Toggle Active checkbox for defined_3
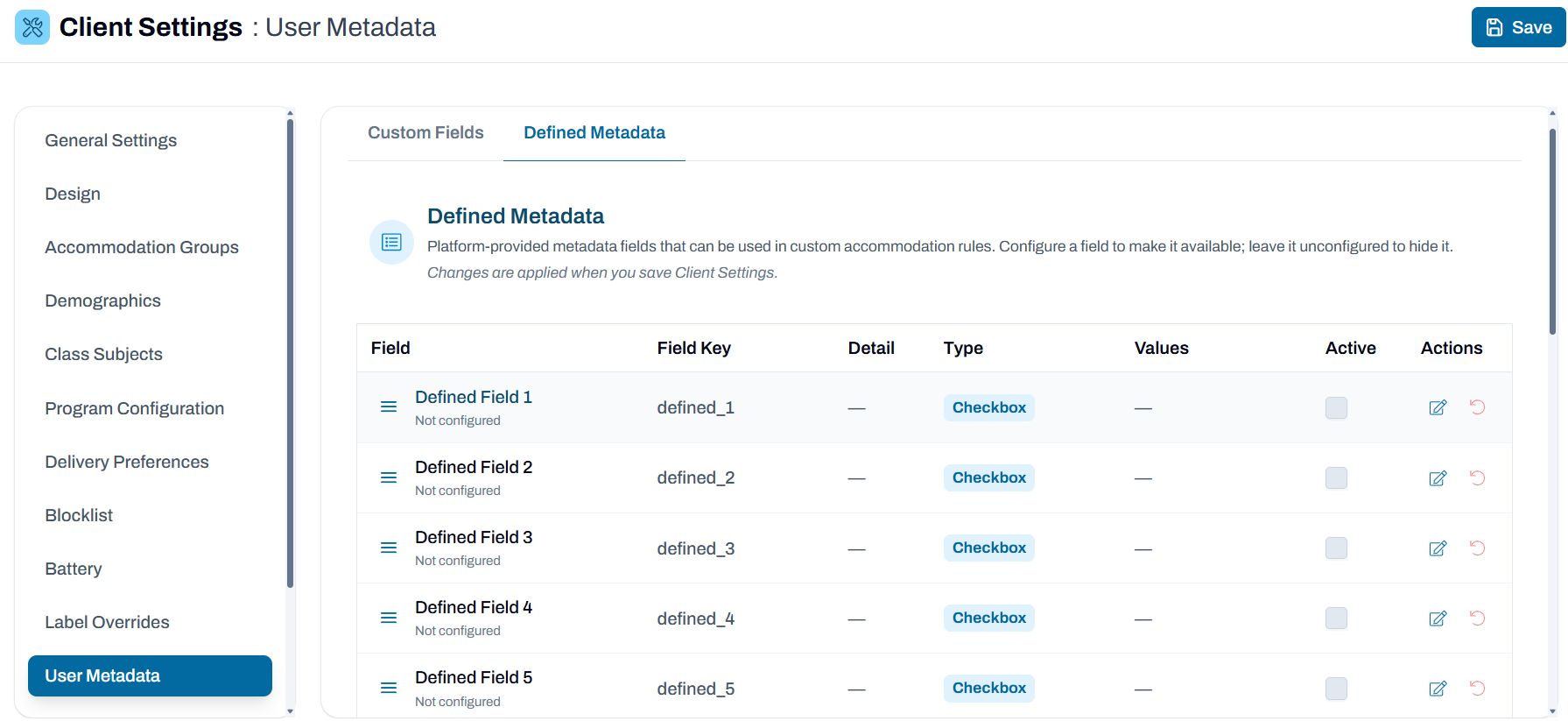 point(1336,548)
